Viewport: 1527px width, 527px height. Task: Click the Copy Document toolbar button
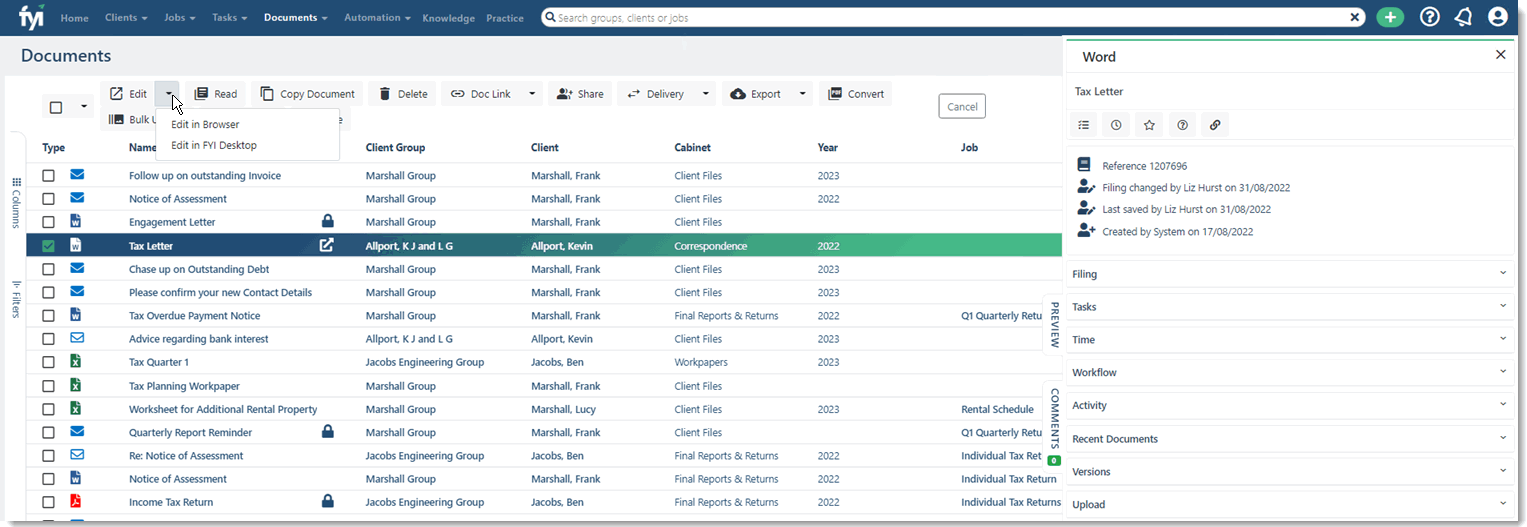pyautogui.click(x=307, y=94)
